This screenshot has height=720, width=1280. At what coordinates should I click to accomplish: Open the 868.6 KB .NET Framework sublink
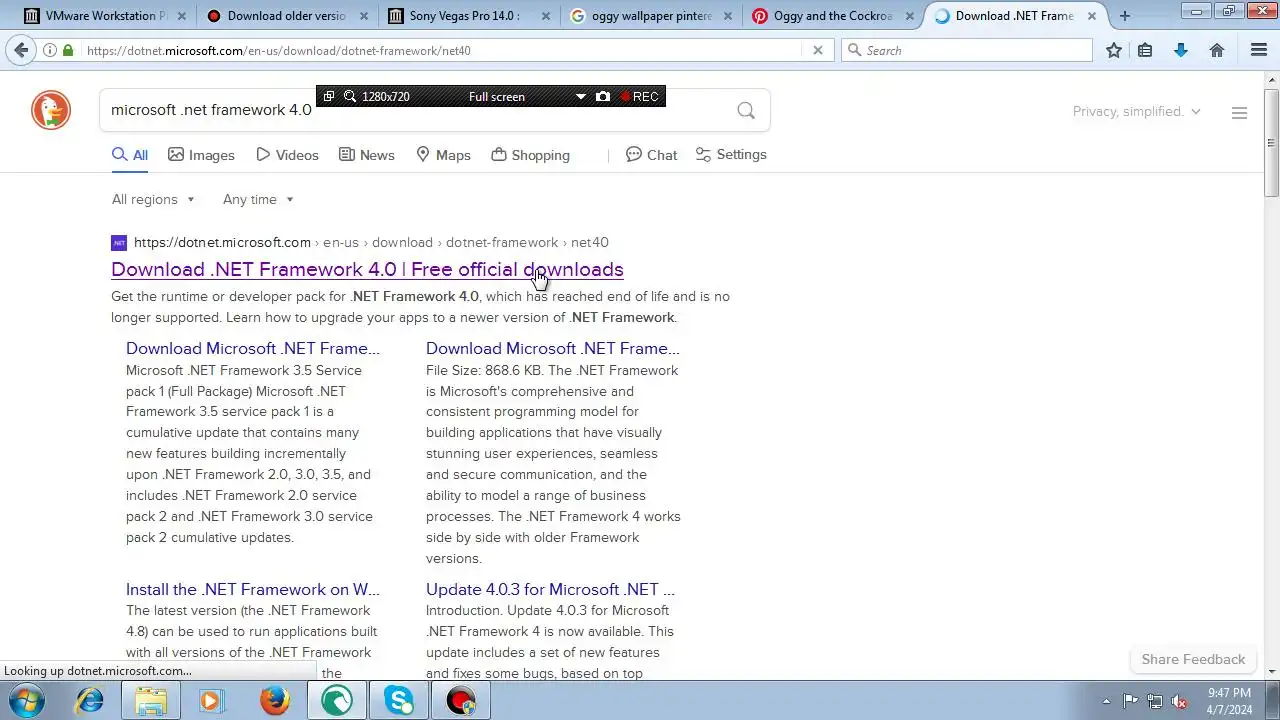[x=553, y=348]
